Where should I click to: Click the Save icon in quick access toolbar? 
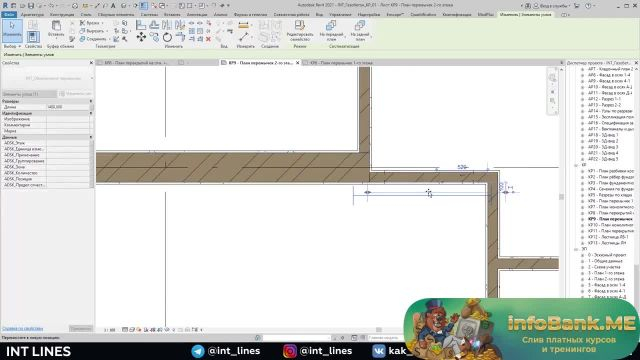[x=31, y=6]
